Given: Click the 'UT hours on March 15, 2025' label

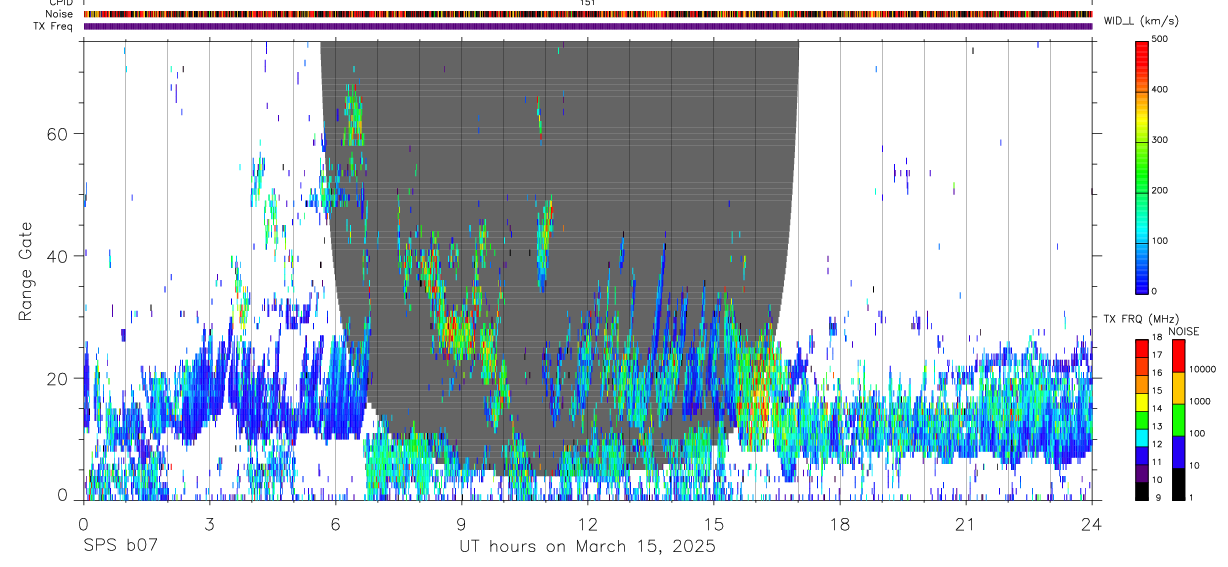Looking at the screenshot, I should tap(587, 547).
